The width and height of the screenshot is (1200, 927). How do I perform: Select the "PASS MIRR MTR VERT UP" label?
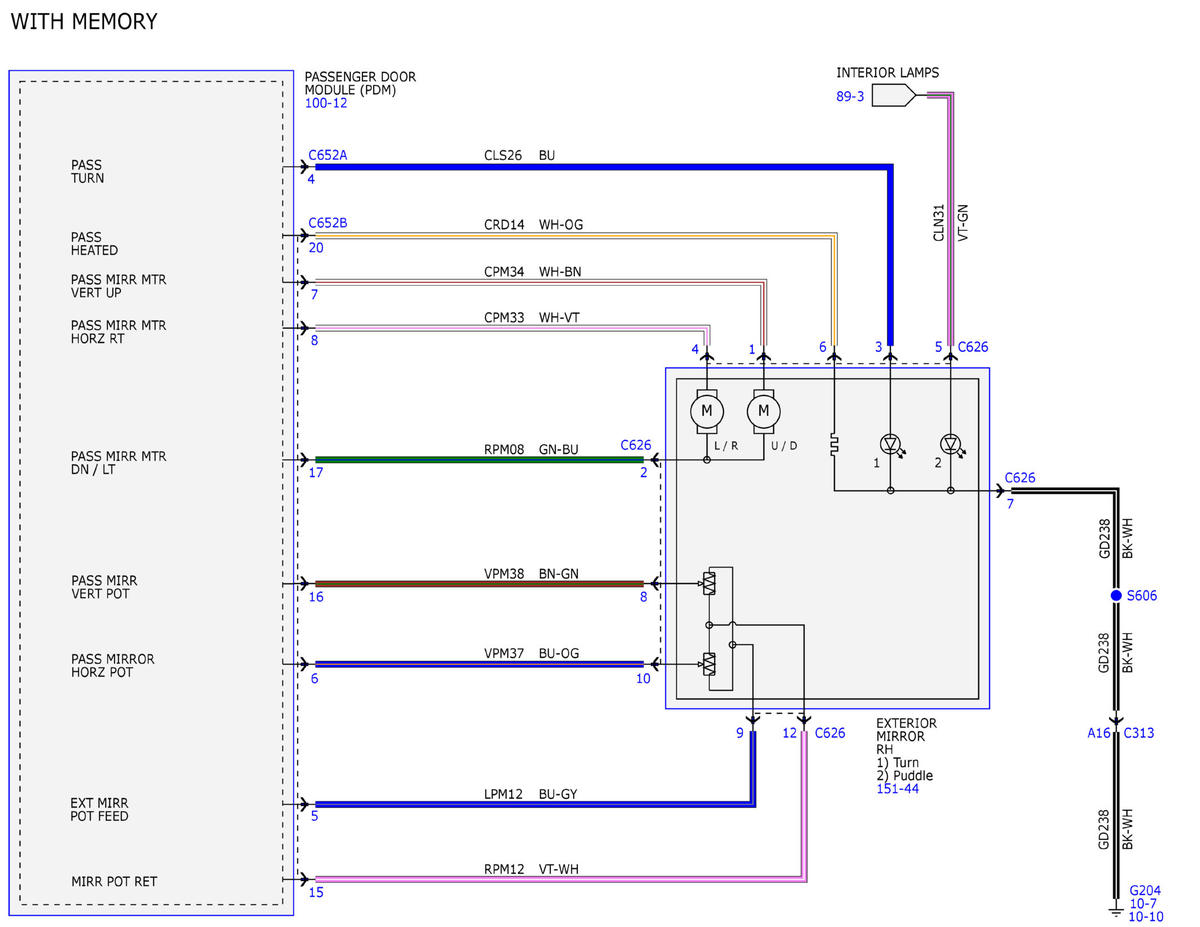coord(118,286)
